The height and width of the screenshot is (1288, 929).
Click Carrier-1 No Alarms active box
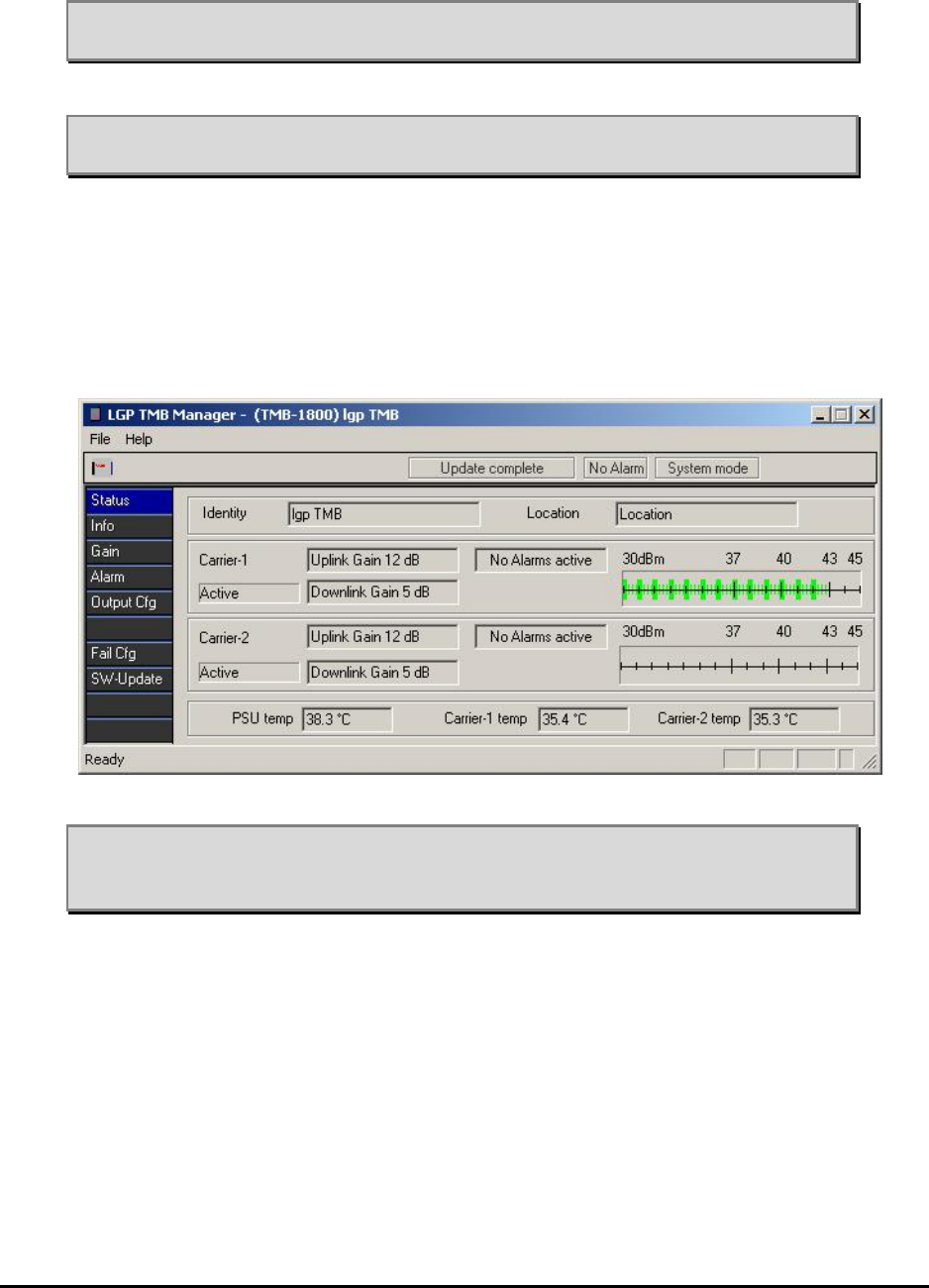[541, 561]
